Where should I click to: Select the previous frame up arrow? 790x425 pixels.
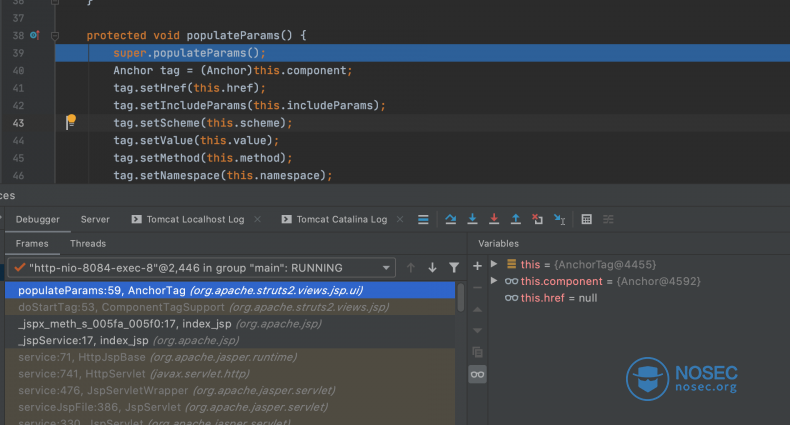(x=411, y=268)
